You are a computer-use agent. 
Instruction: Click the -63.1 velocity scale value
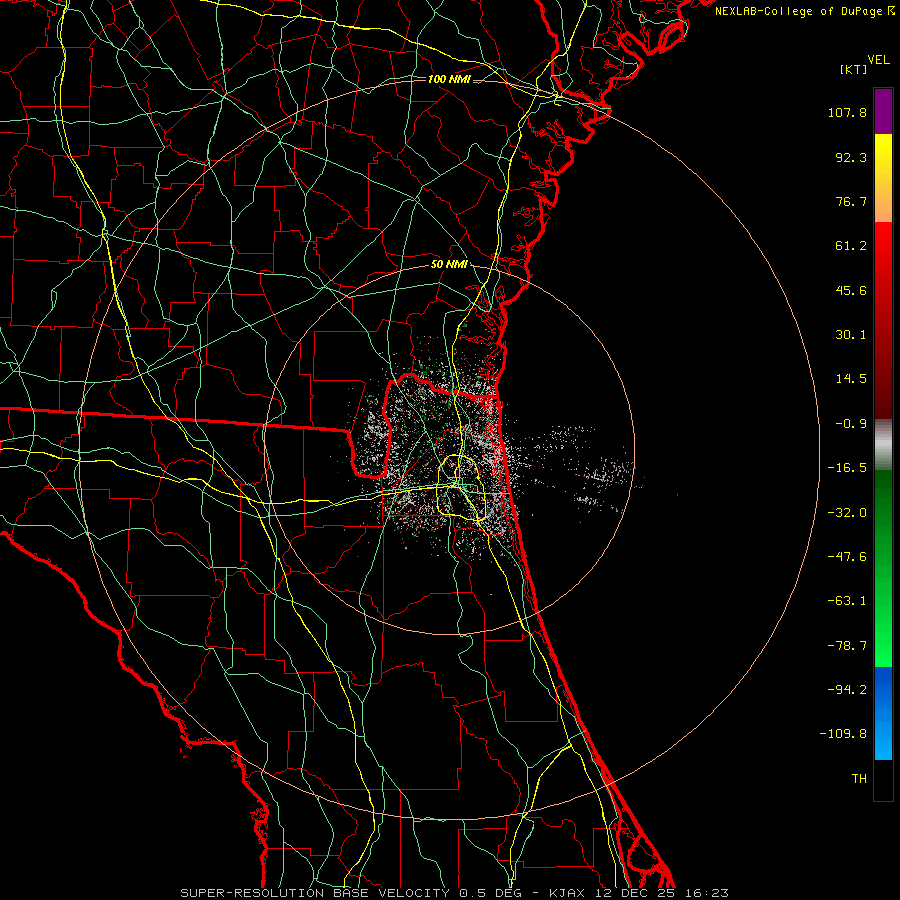pos(847,601)
